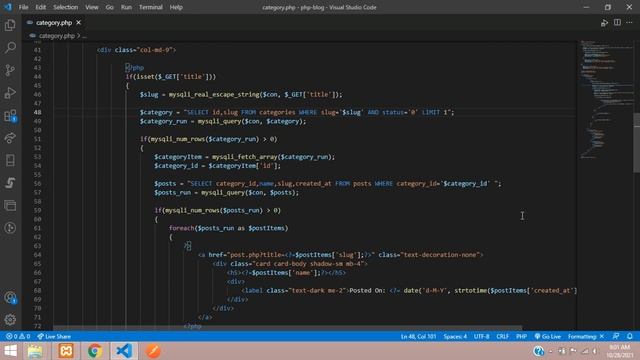640x360 pixels.
Task: Change line ending via CRLF
Action: coord(502,336)
